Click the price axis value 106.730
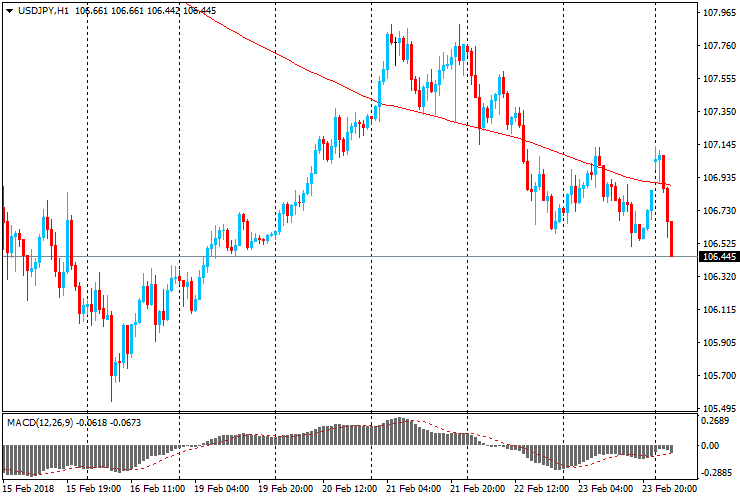Viewport: 740px width, 500px height. pos(719,211)
